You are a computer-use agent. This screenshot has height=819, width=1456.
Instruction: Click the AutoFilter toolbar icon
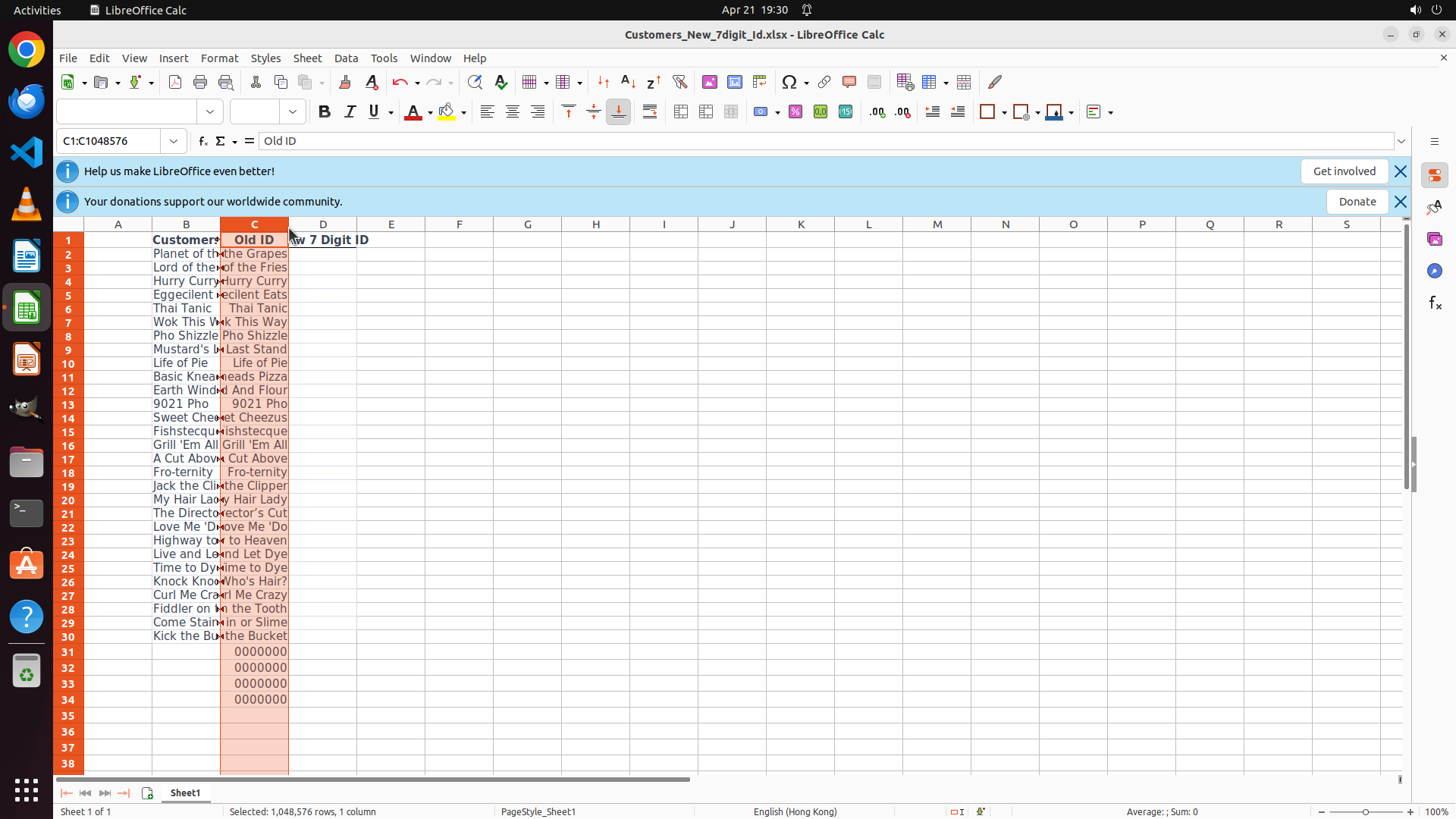click(x=679, y=82)
